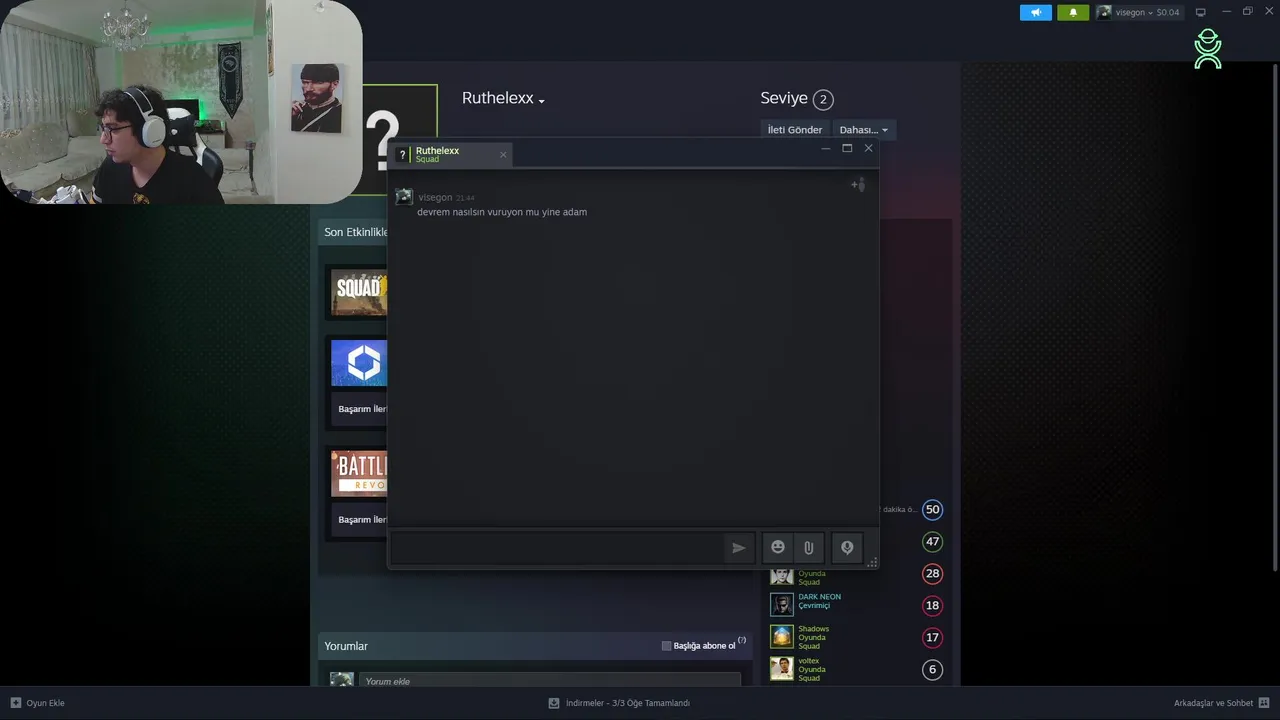Click the Yorum ekle comment field
Screen dimensions: 1280x720
[549, 681]
